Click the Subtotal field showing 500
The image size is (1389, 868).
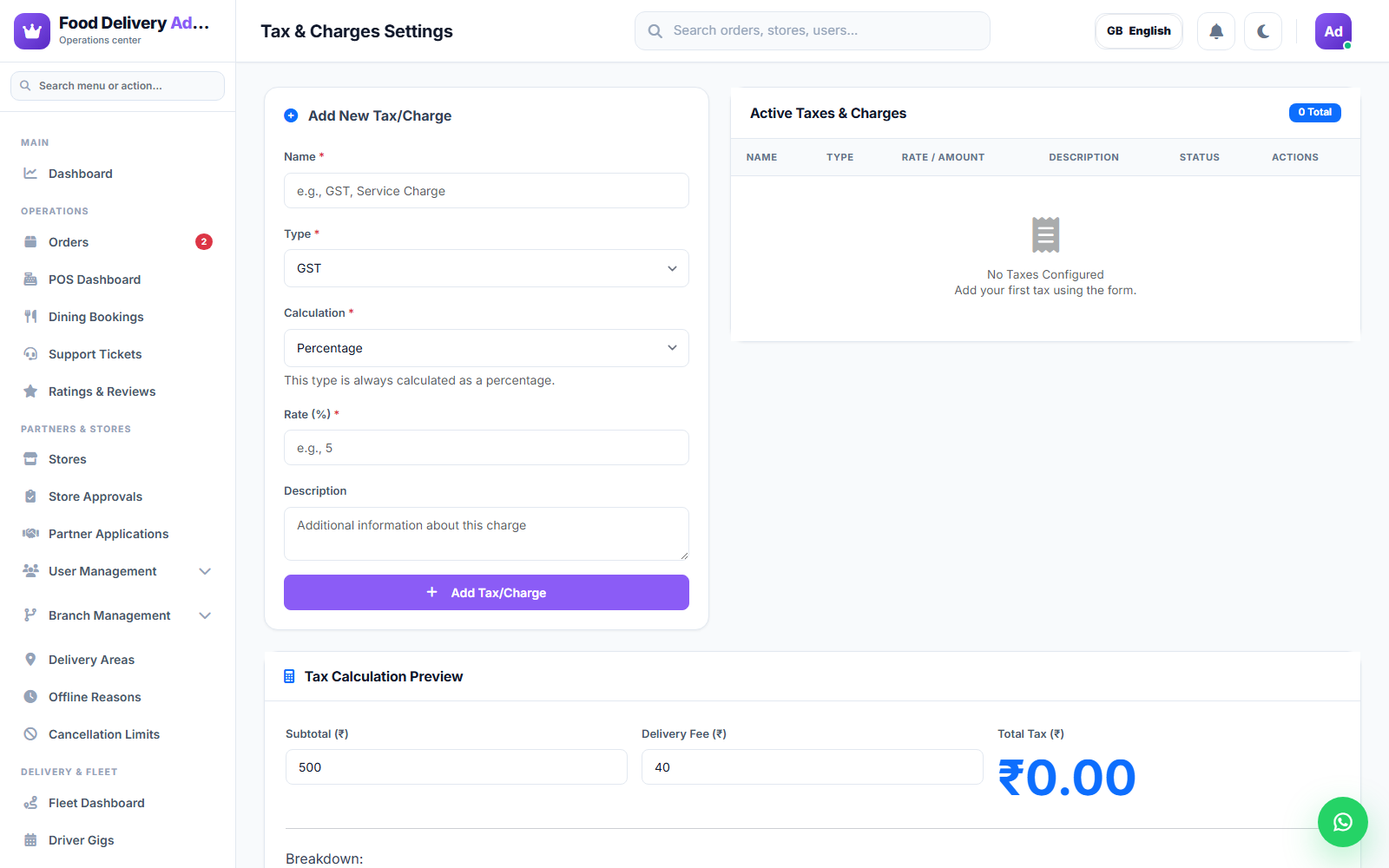coord(457,767)
